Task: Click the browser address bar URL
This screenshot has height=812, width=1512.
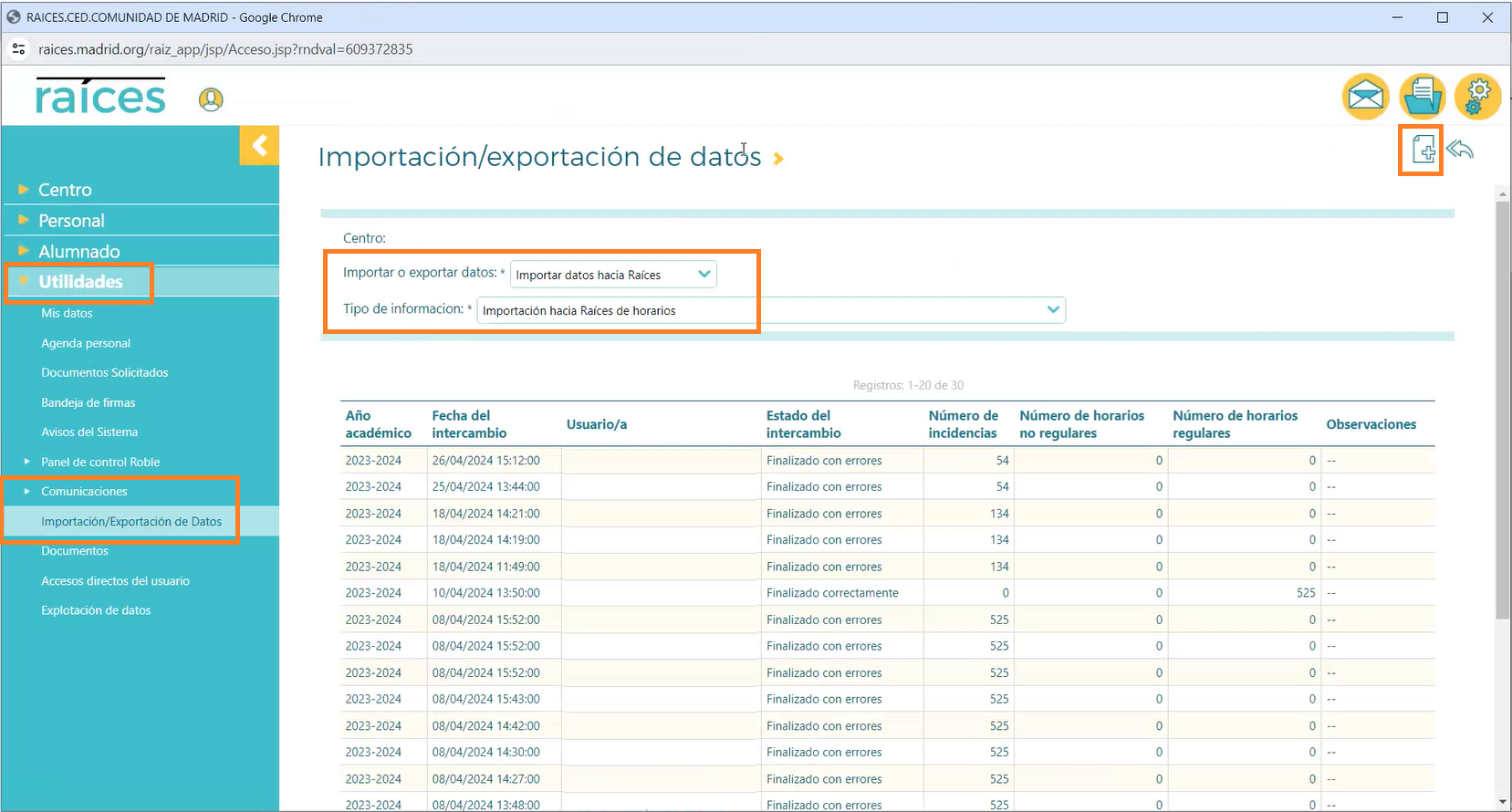Action: (225, 49)
